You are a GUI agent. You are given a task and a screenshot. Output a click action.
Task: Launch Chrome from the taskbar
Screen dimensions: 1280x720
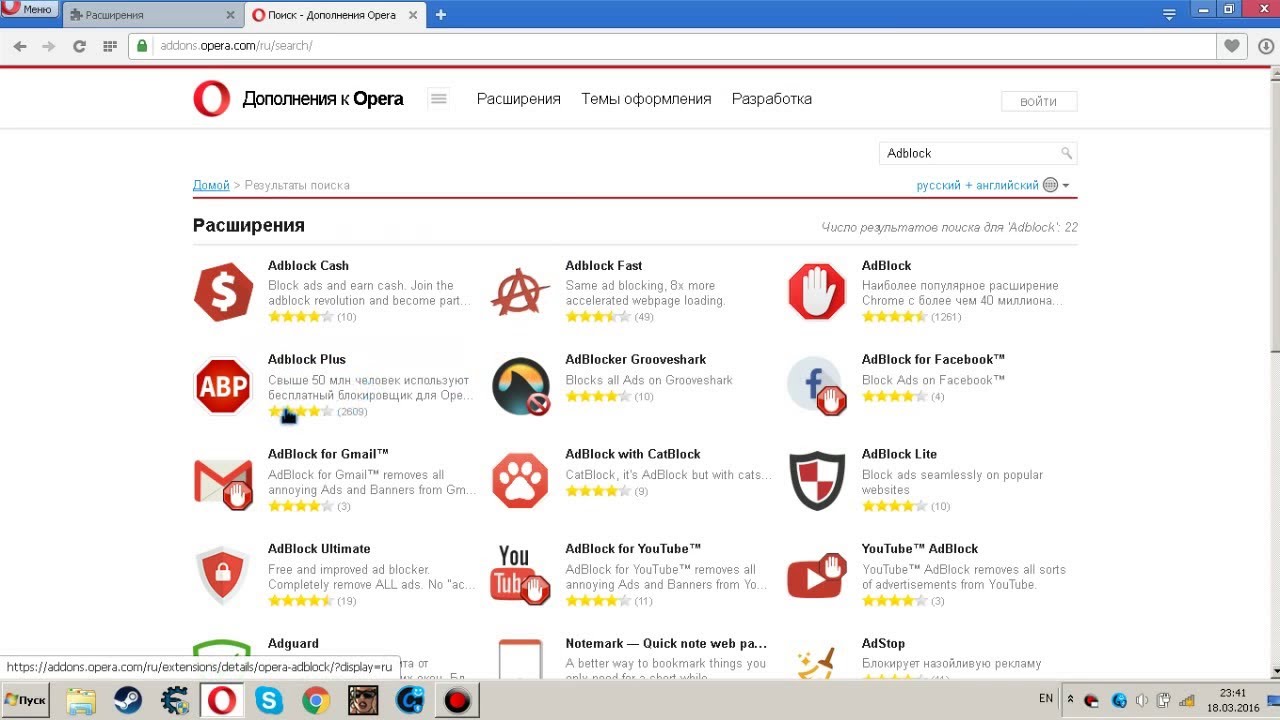[x=316, y=701]
